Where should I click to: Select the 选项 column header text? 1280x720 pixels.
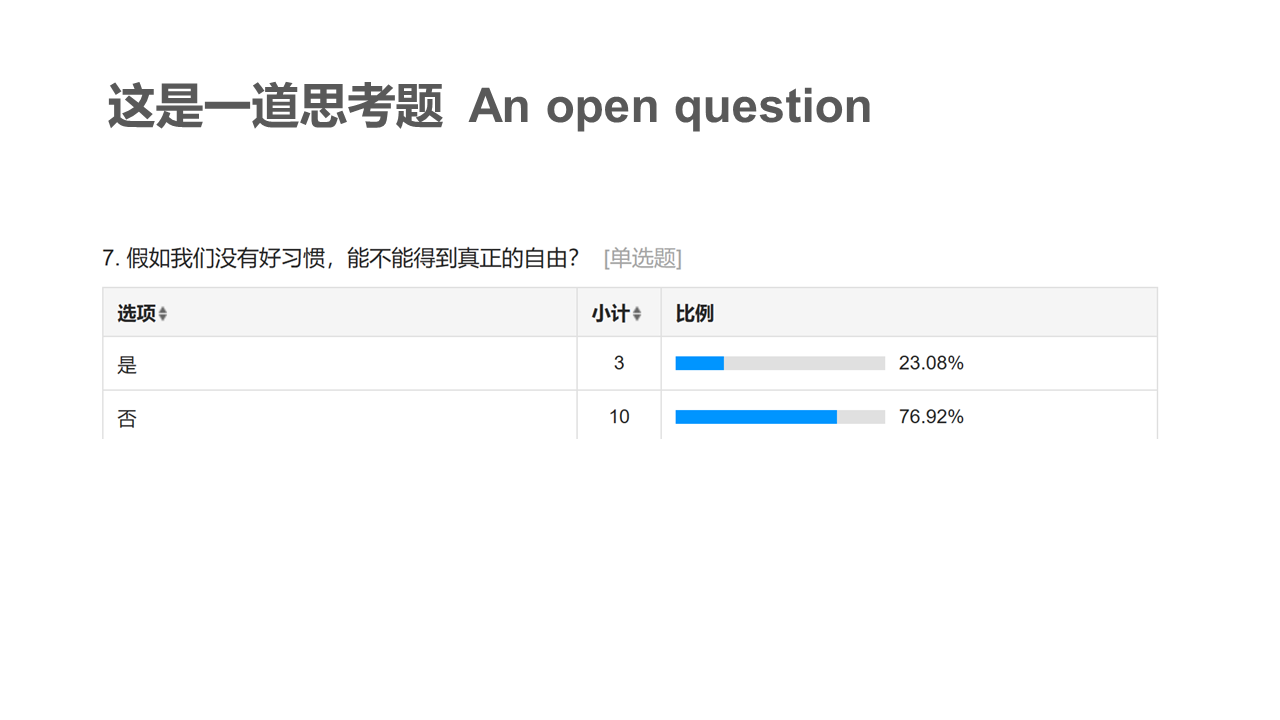[136, 314]
